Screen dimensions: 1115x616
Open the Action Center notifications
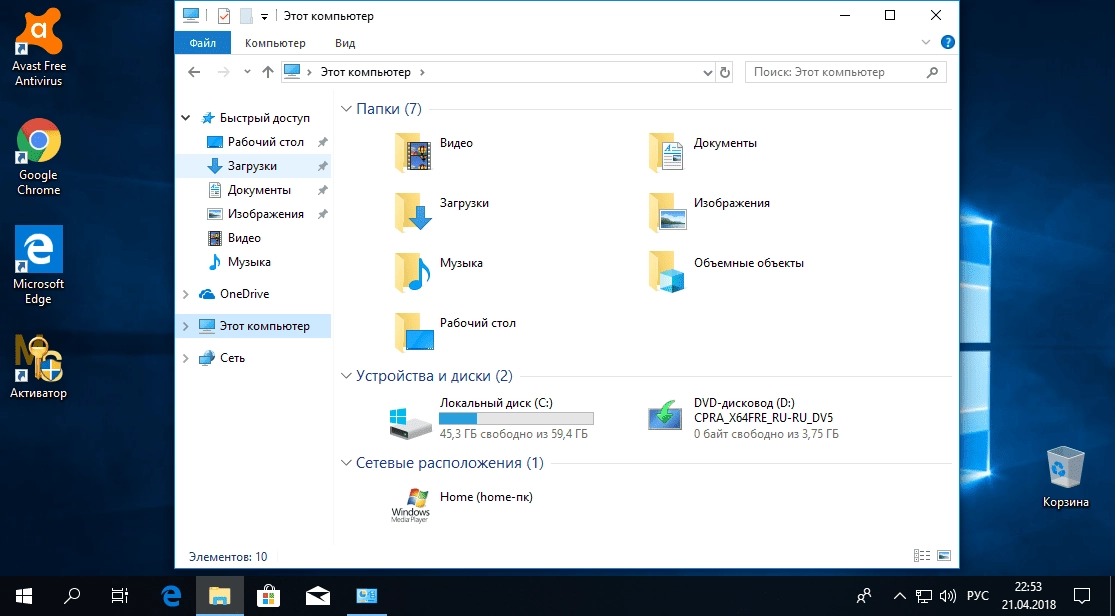[x=1082, y=596]
